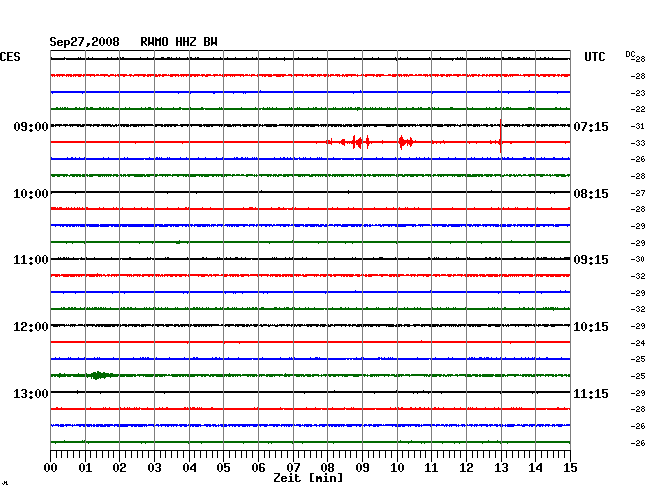
Task: Click the DC value -30
Action: (x=638, y=259)
